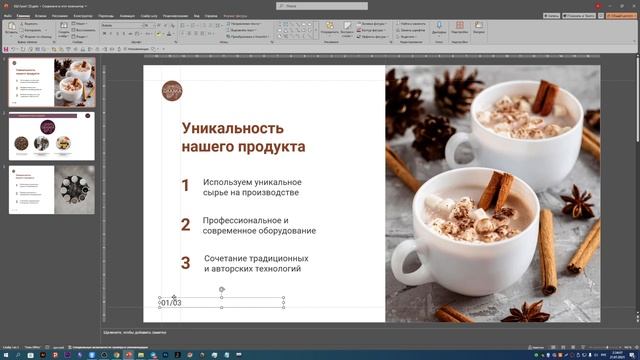Image resolution: width=640 pixels, height=360 pixels.
Task: Click the Undo arrow in the quick access toolbar
Action: pos(13,49)
